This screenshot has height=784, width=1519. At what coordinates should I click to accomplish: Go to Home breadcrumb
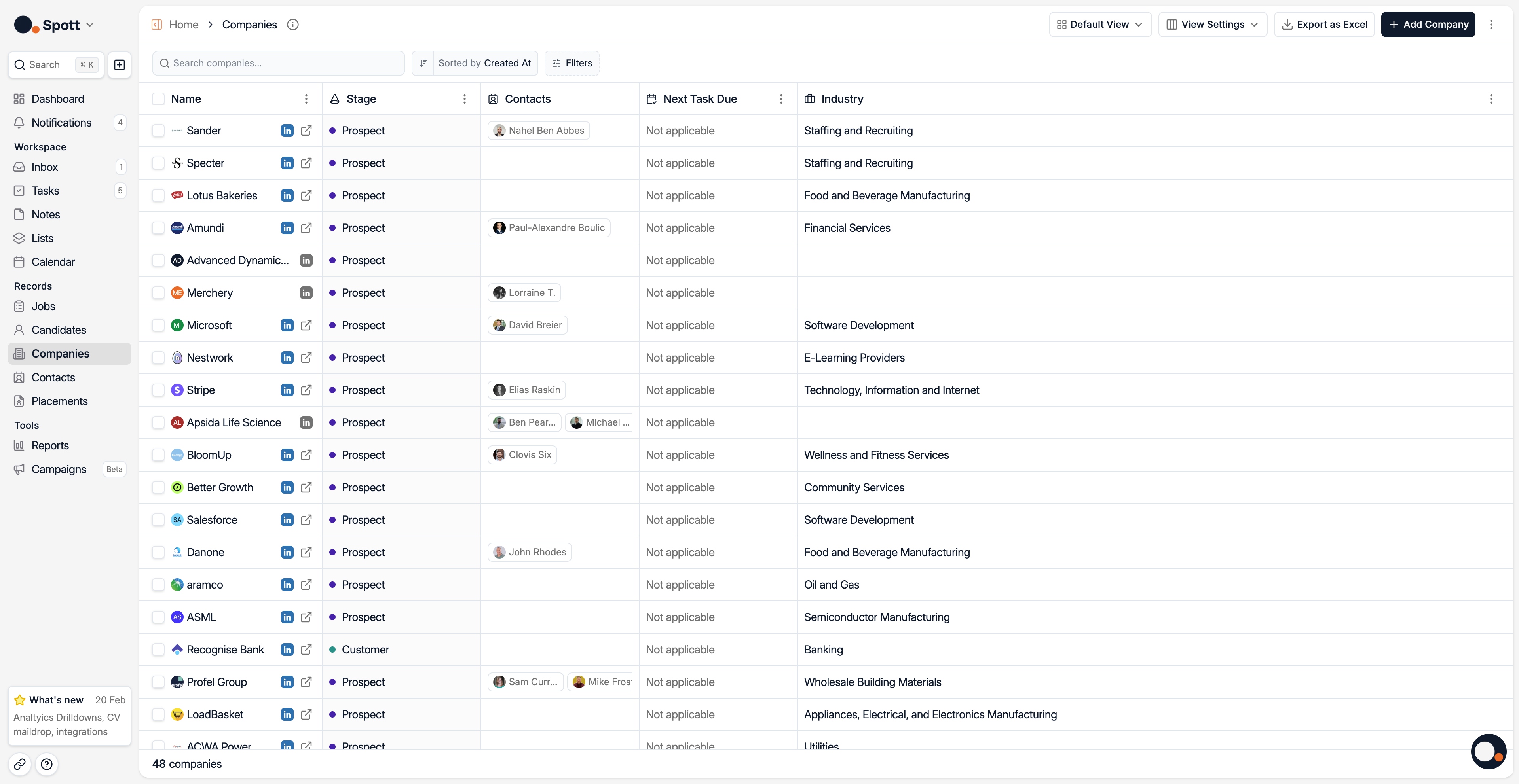click(183, 25)
